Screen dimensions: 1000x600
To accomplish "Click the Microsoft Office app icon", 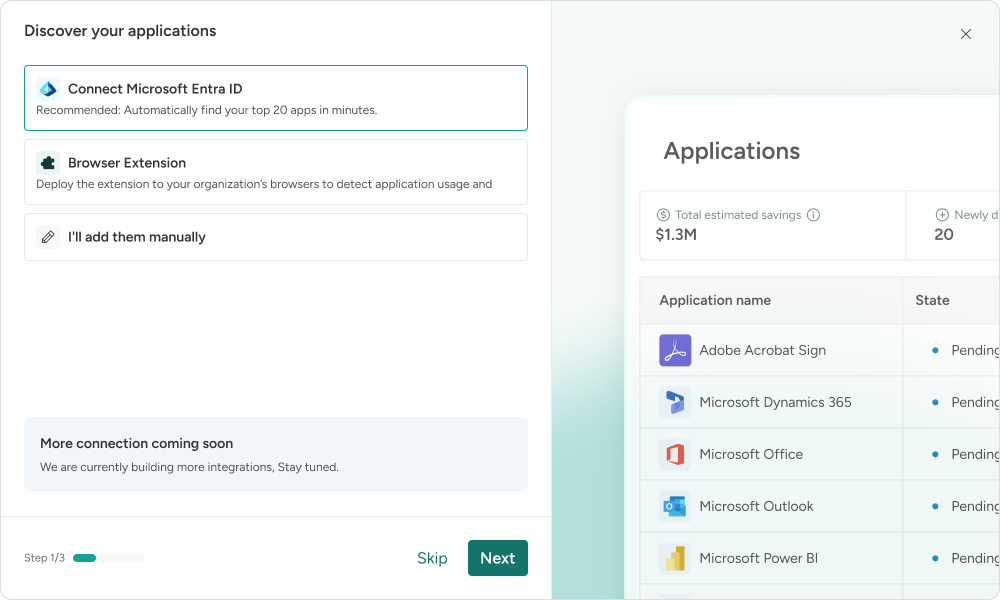I will [675, 454].
